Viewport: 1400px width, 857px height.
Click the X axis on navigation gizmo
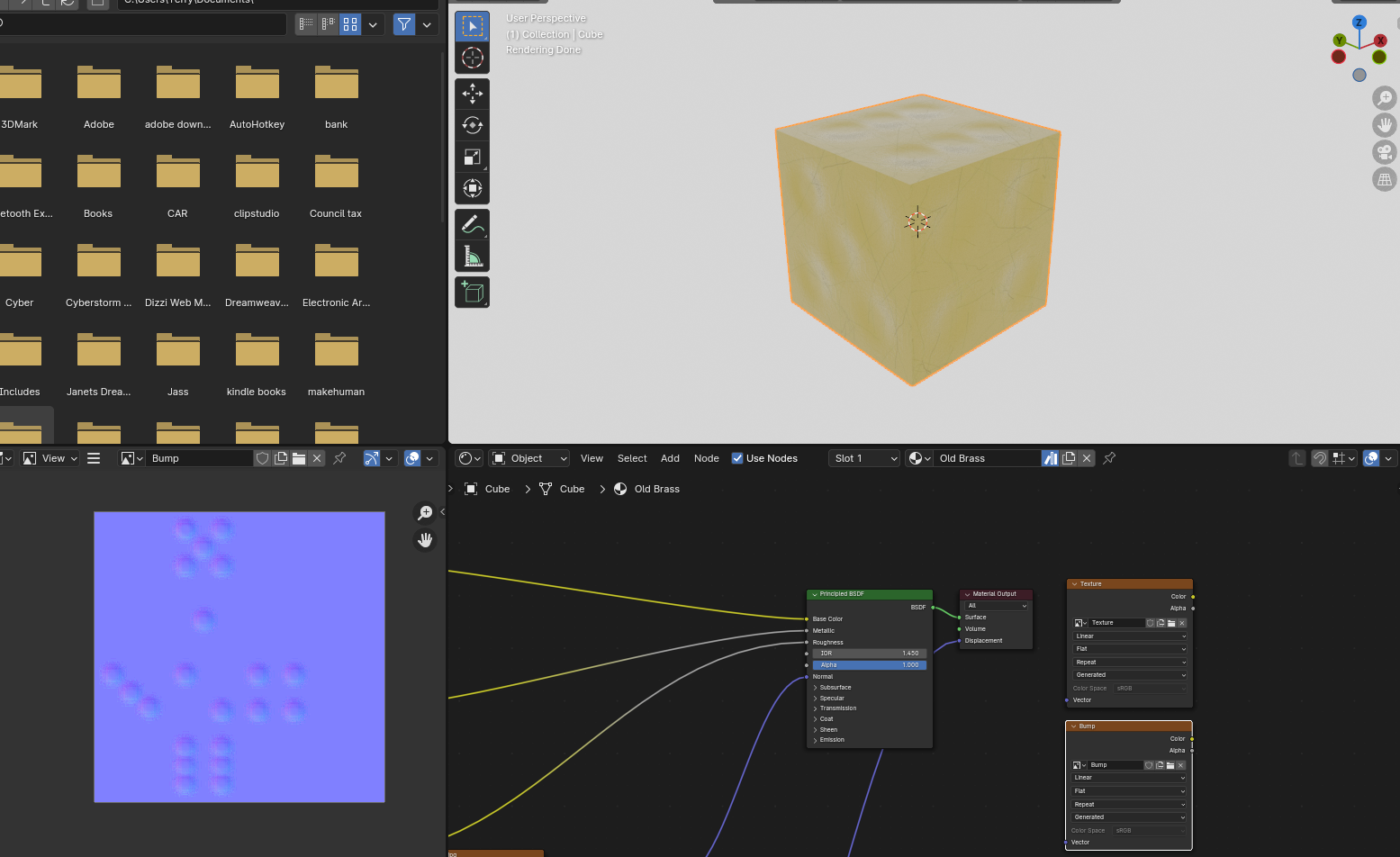pos(1380,41)
